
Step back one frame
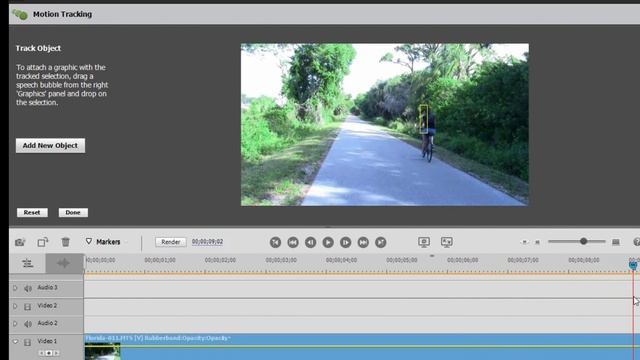(x=311, y=242)
